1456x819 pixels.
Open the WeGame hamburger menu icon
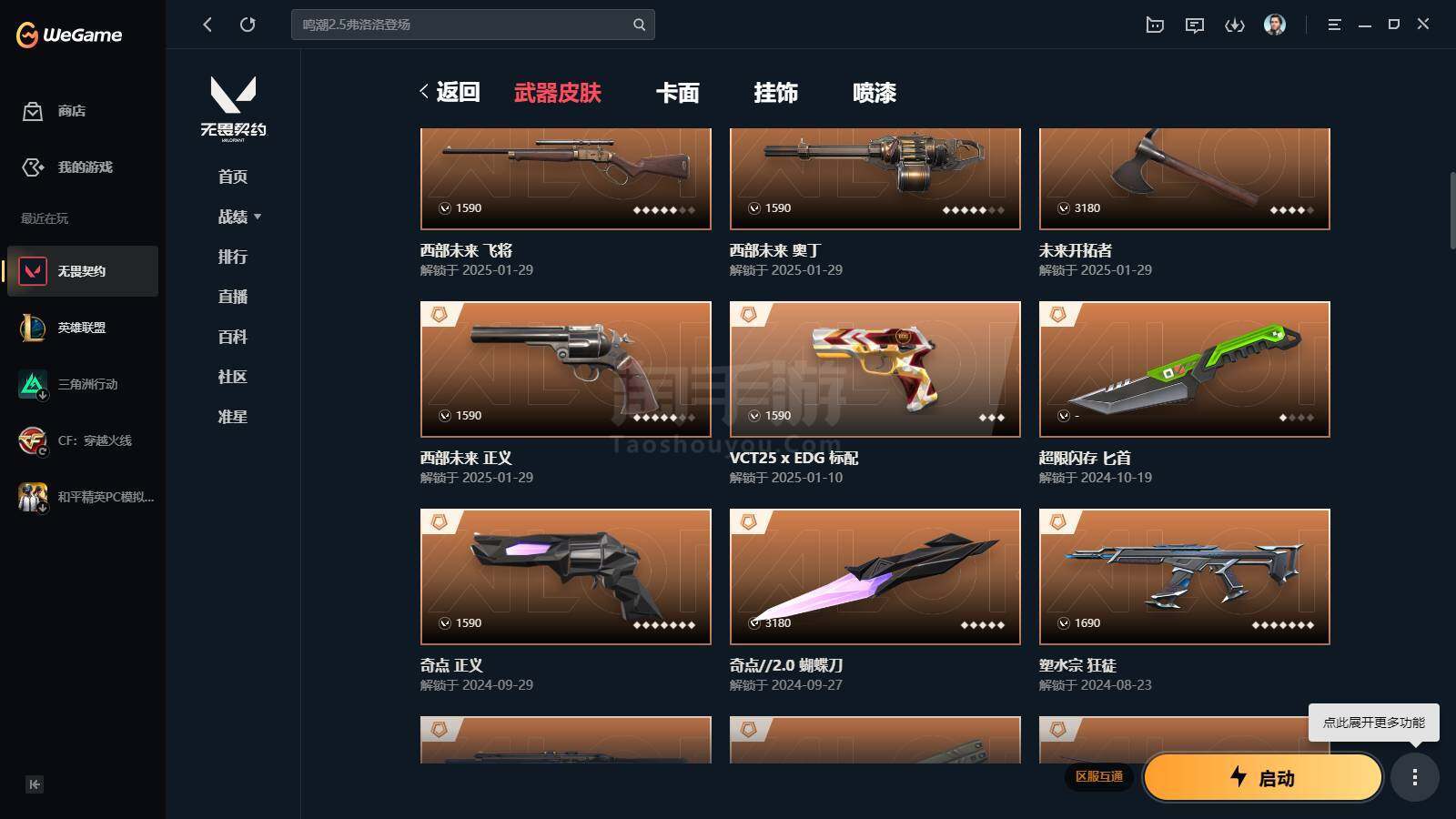(1335, 25)
